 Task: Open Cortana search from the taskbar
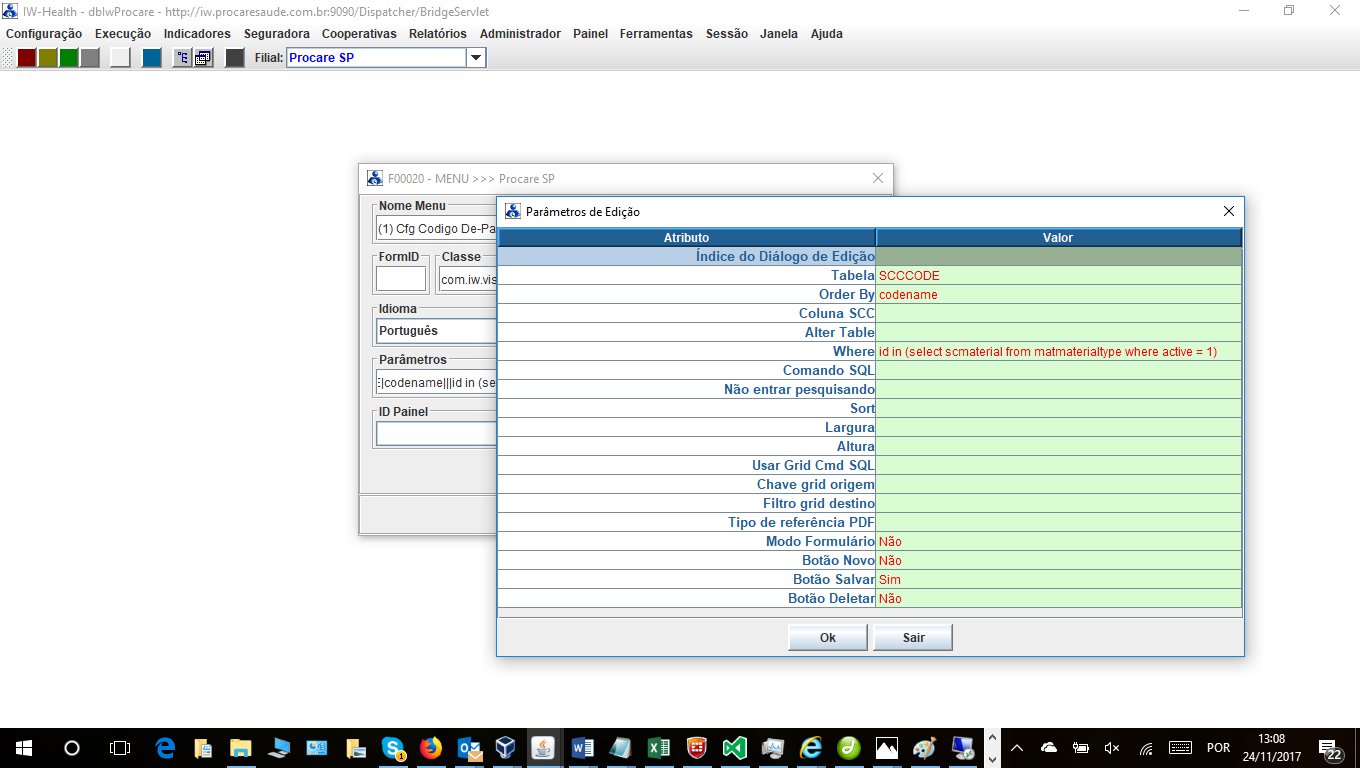71,747
